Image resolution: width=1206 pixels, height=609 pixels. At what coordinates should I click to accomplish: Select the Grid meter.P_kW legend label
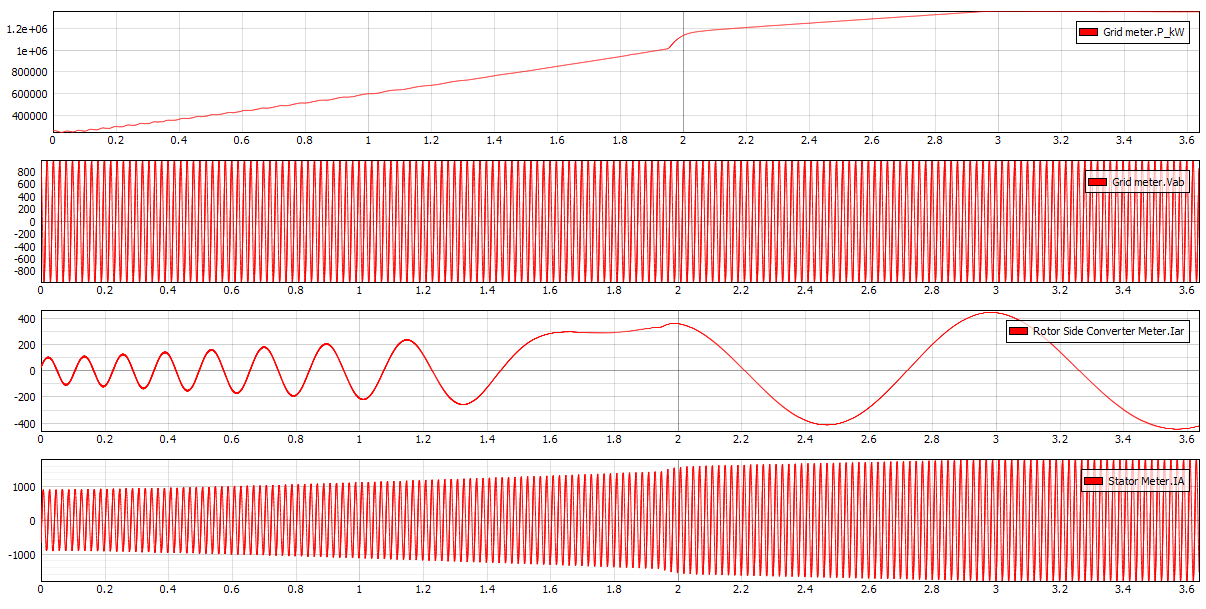click(1144, 33)
